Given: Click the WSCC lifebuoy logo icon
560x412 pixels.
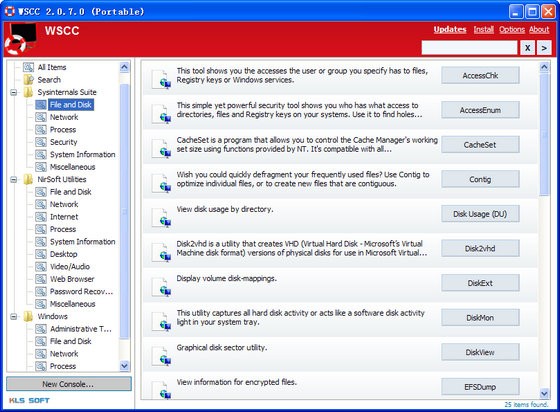Looking at the screenshot, I should coord(20,39).
